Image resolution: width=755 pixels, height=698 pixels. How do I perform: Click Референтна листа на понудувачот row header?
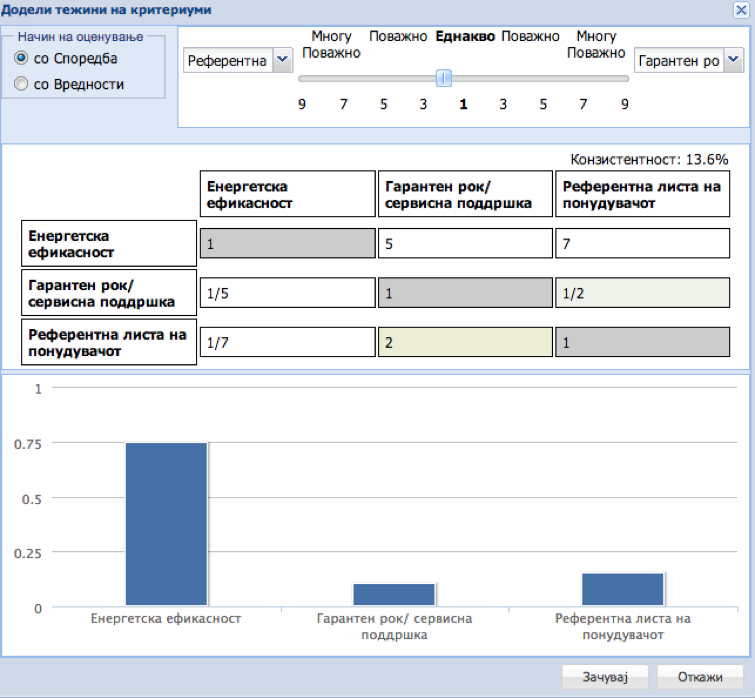(109, 342)
